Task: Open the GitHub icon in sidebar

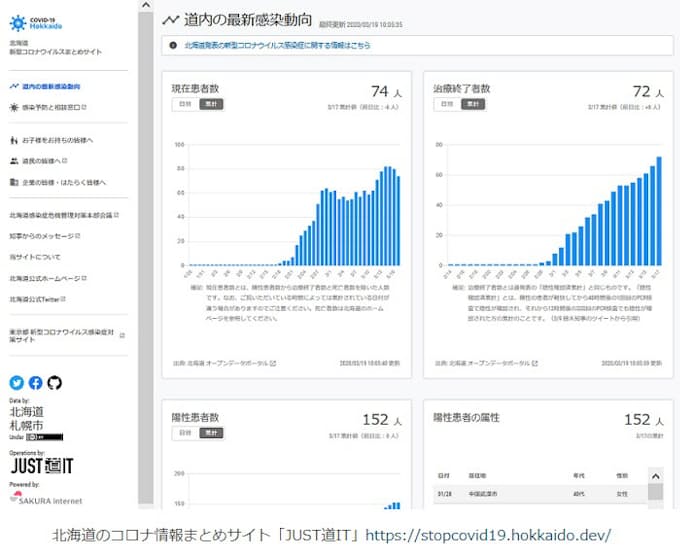Action: (x=54, y=382)
